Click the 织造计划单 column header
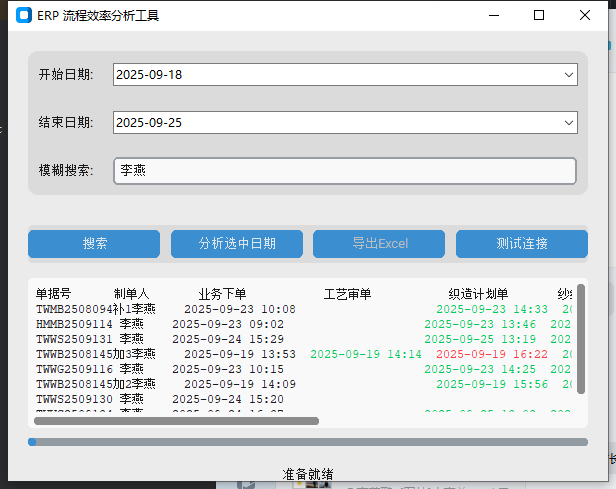 [478, 294]
